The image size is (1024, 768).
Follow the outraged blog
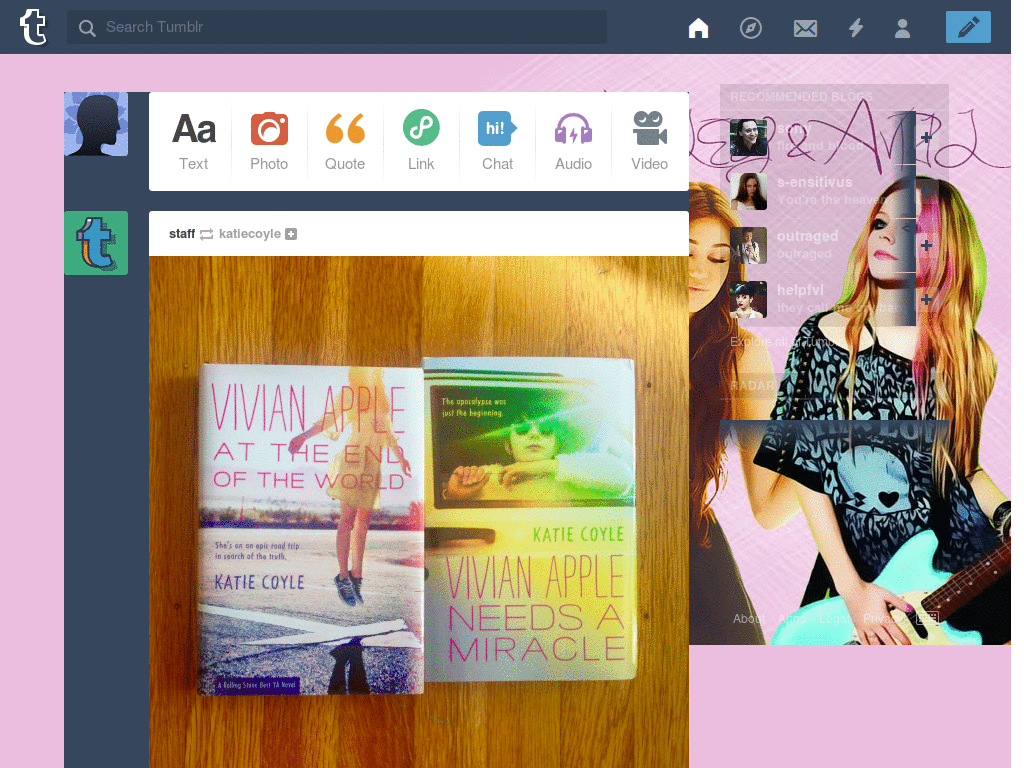[926, 245]
